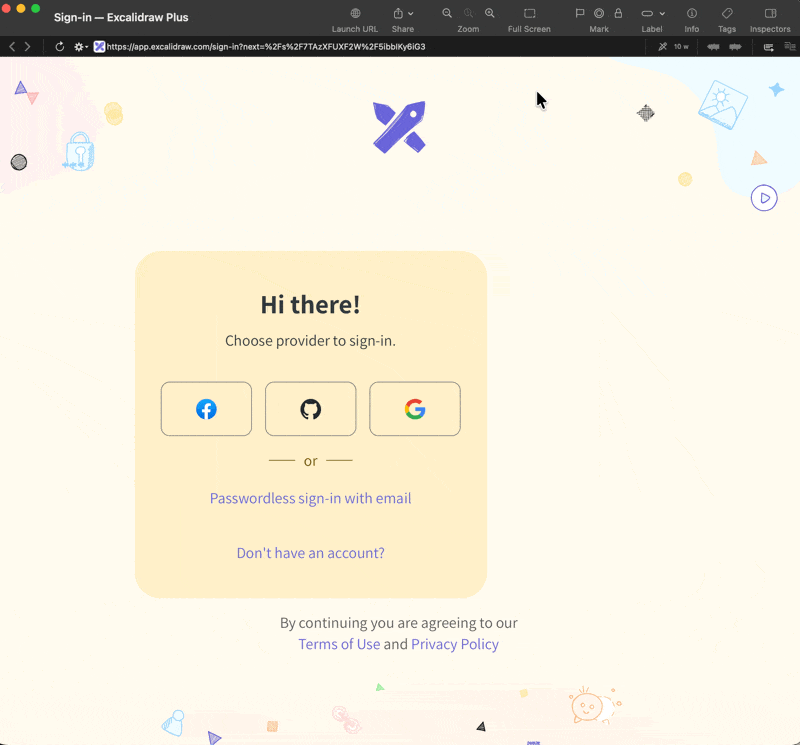Expand the Label dropdown
This screenshot has width=800, height=745.
[652, 13]
